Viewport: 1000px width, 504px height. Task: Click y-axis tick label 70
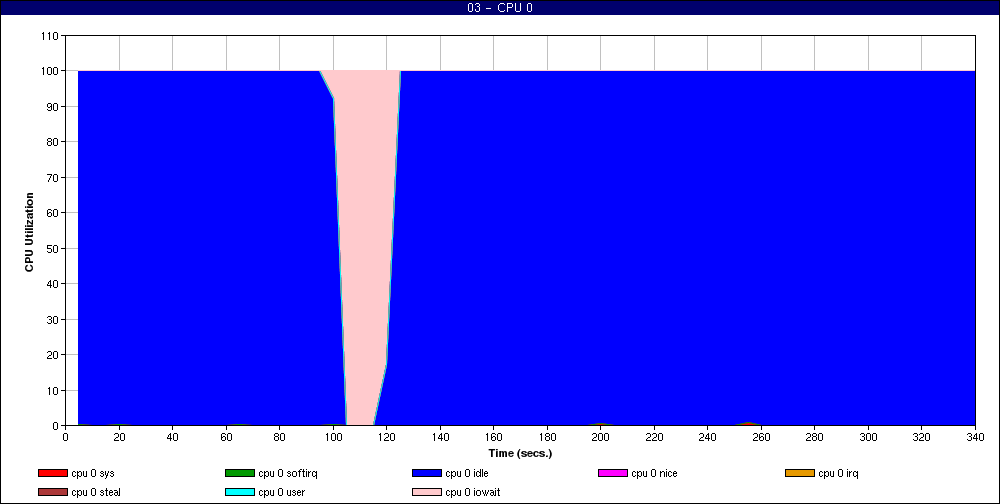pyautogui.click(x=52, y=177)
